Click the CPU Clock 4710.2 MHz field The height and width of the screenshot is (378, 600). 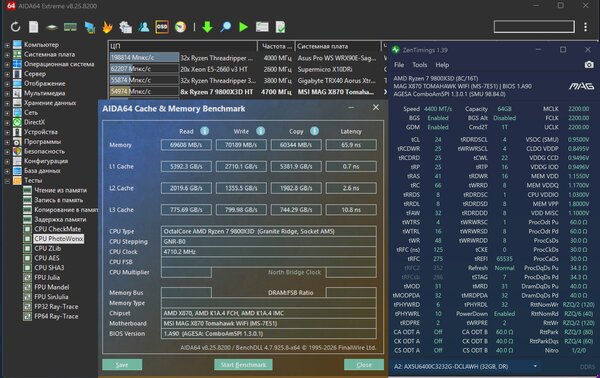click(x=269, y=252)
